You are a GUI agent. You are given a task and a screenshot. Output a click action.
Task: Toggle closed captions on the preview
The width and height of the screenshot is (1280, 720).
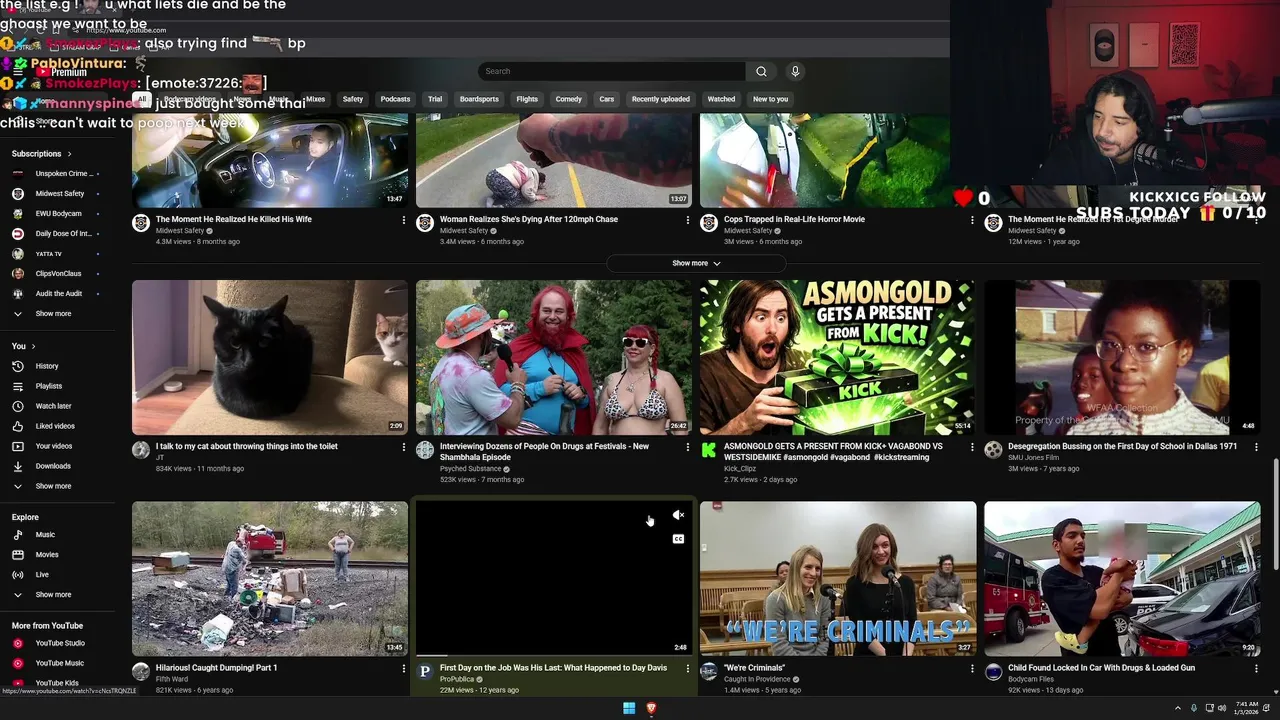point(678,539)
